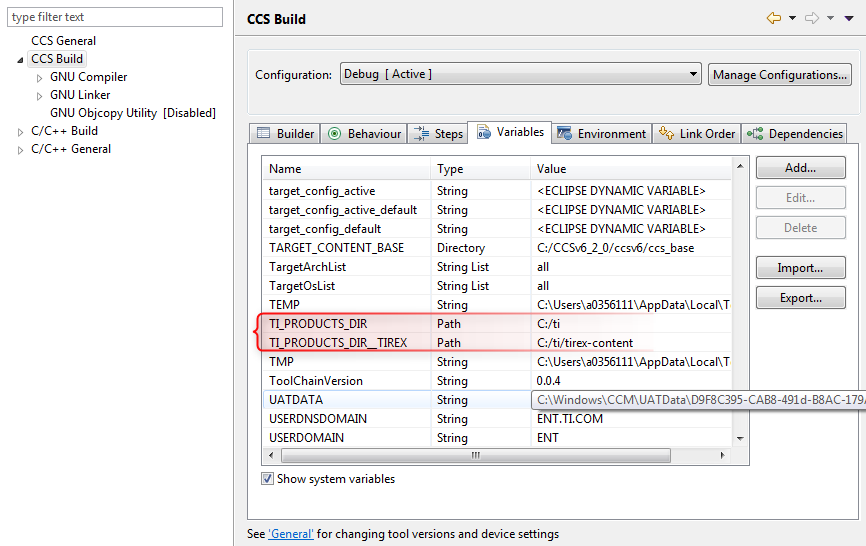Switch to the Environment tab
The width and height of the screenshot is (866, 546).
[x=601, y=134]
